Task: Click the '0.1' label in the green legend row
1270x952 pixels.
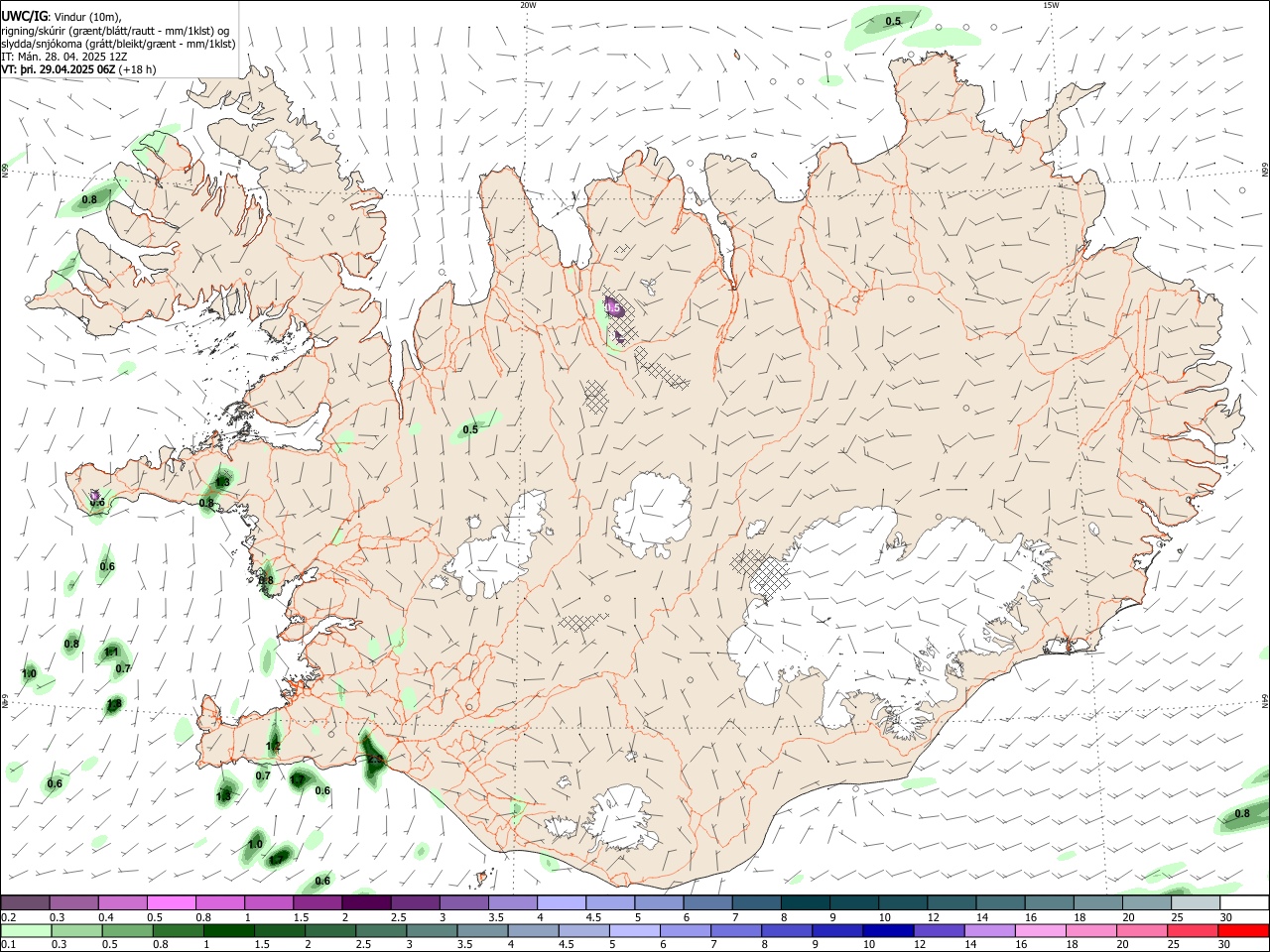Action: [7, 944]
